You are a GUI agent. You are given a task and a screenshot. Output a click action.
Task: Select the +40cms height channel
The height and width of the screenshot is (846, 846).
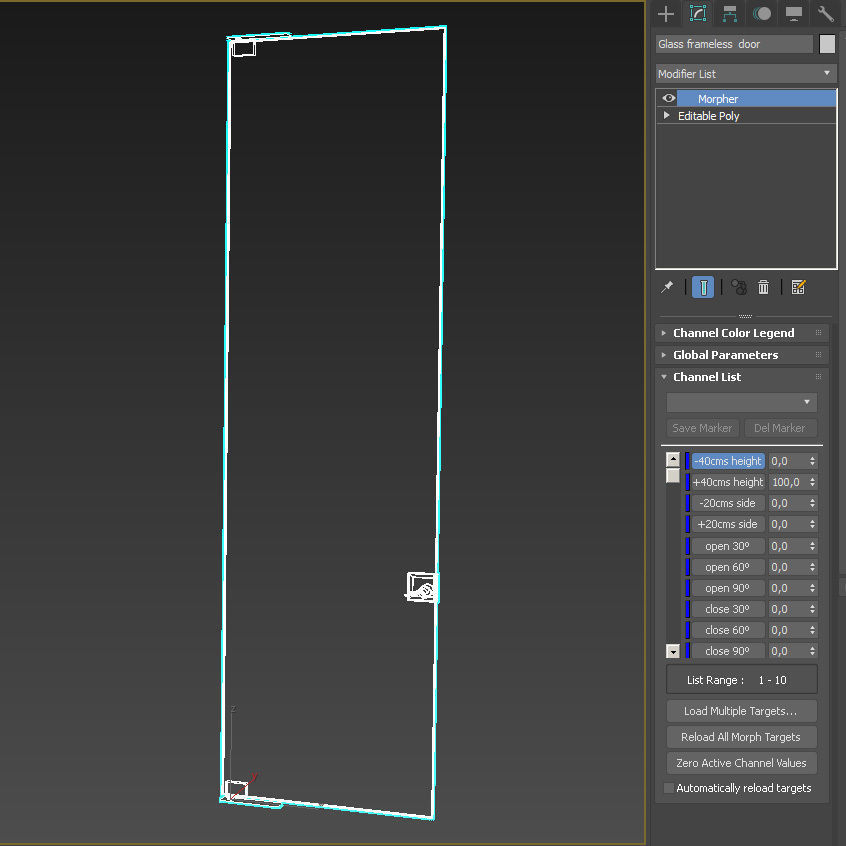coord(727,482)
